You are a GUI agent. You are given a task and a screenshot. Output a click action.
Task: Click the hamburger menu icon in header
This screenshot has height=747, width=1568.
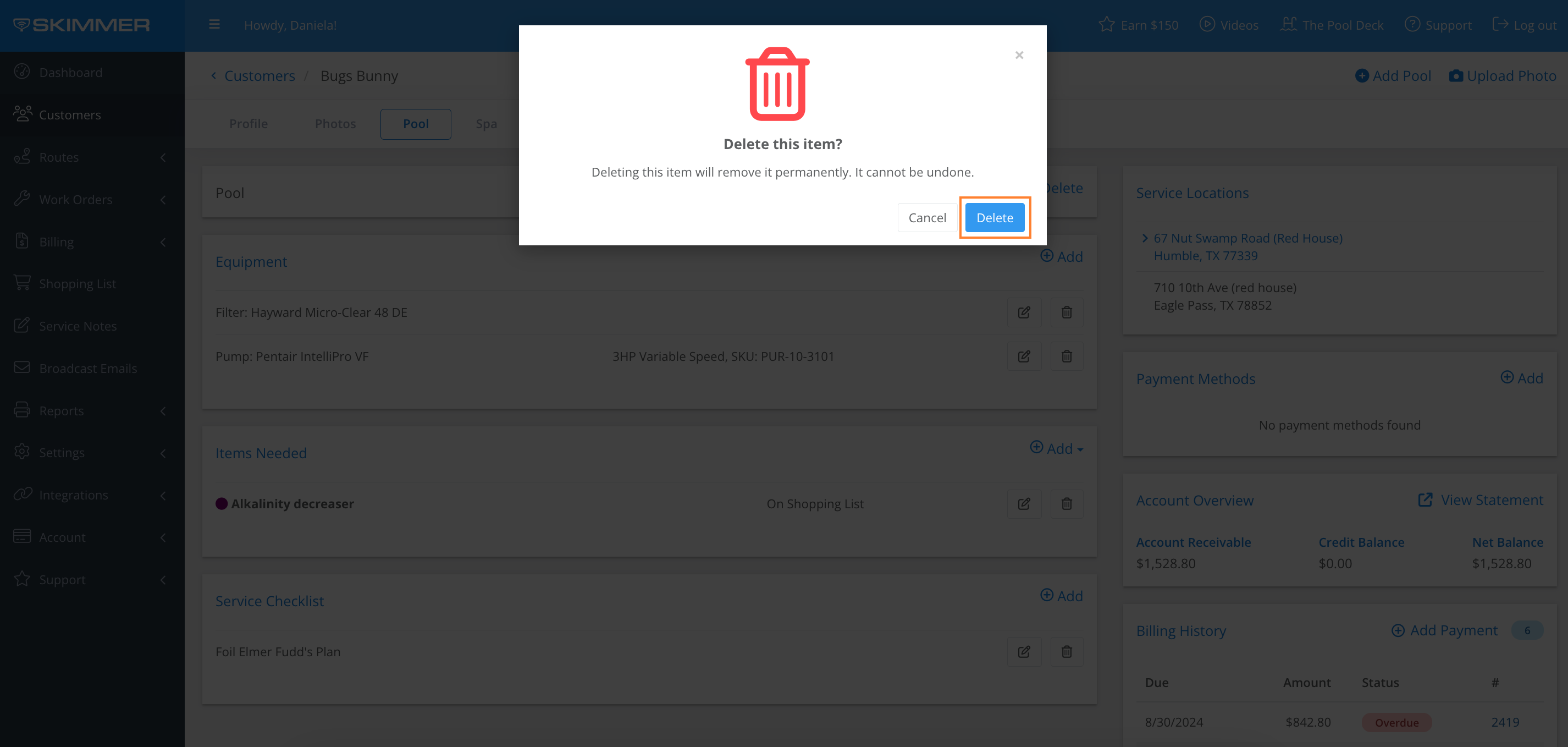point(214,25)
